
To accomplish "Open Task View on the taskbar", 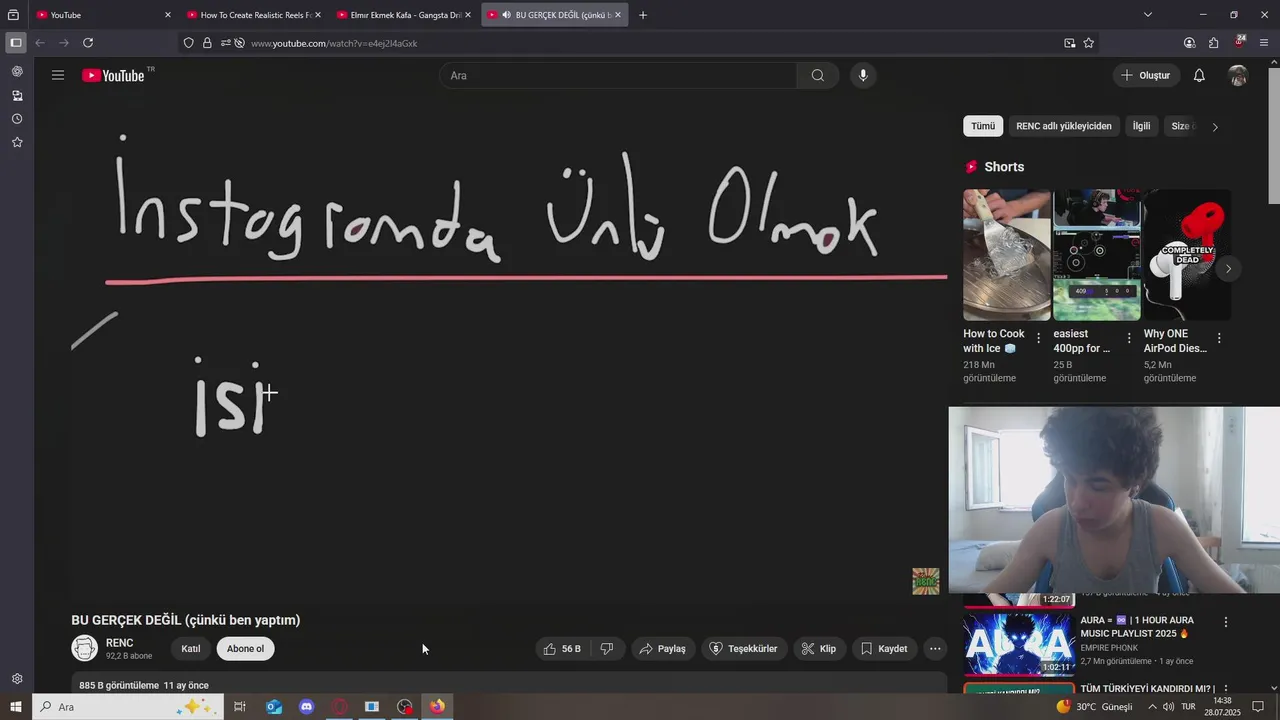I will click(x=240, y=707).
